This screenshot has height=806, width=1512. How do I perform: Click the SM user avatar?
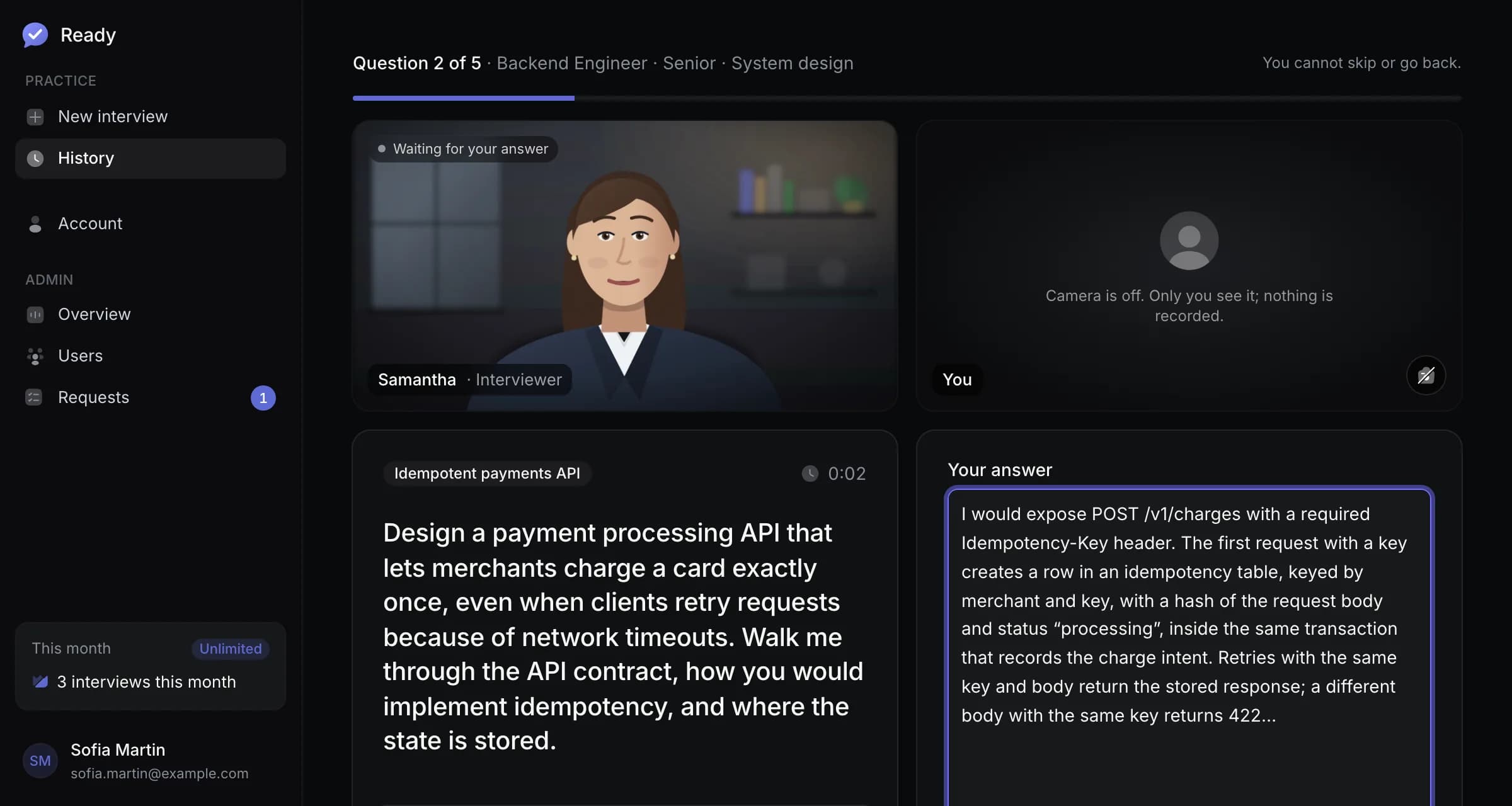40,761
